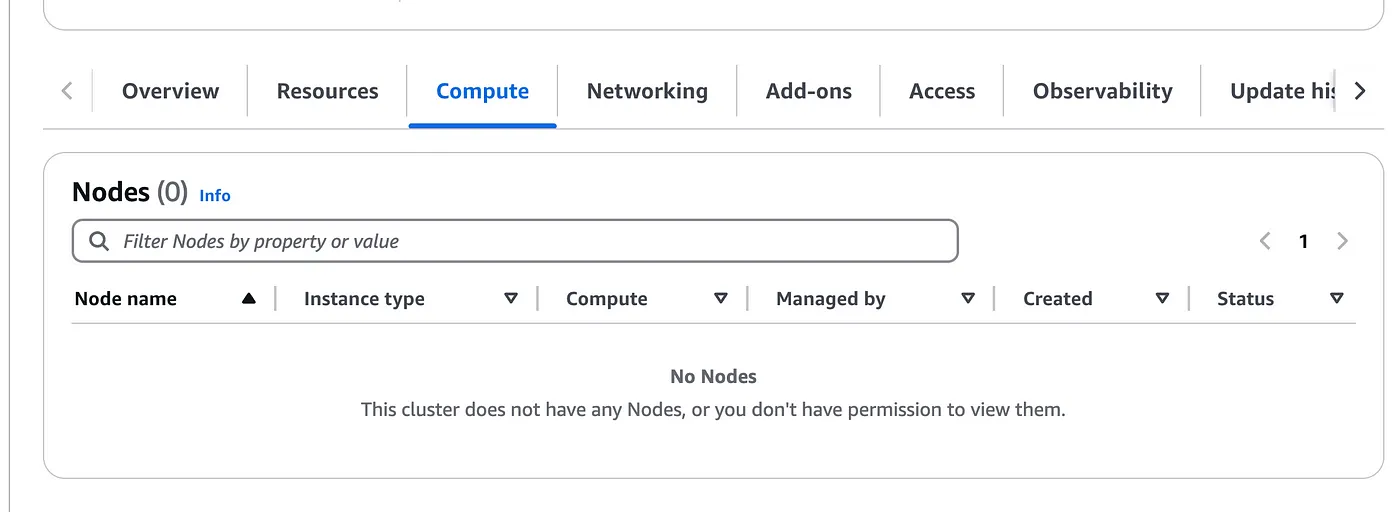This screenshot has width=1400, height=512.
Task: Sort ascending by Node name arrow
Action: (249, 299)
